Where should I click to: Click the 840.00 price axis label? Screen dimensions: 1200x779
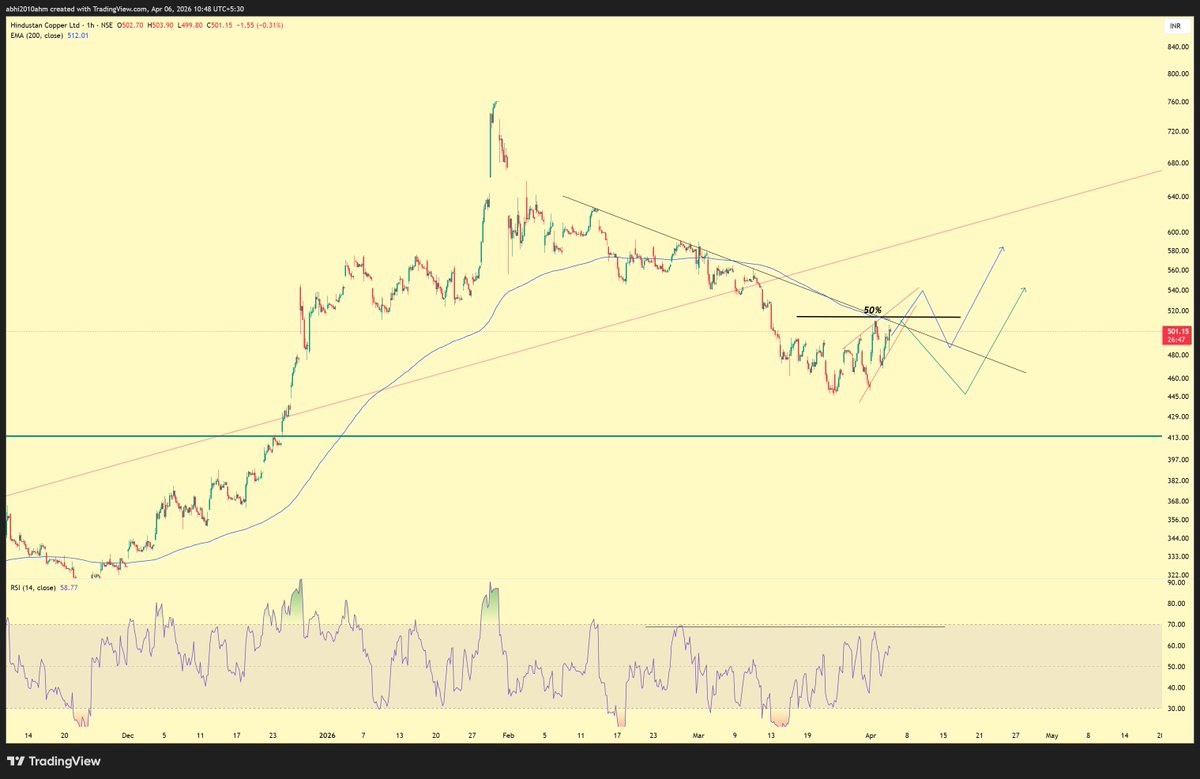[x=1177, y=46]
